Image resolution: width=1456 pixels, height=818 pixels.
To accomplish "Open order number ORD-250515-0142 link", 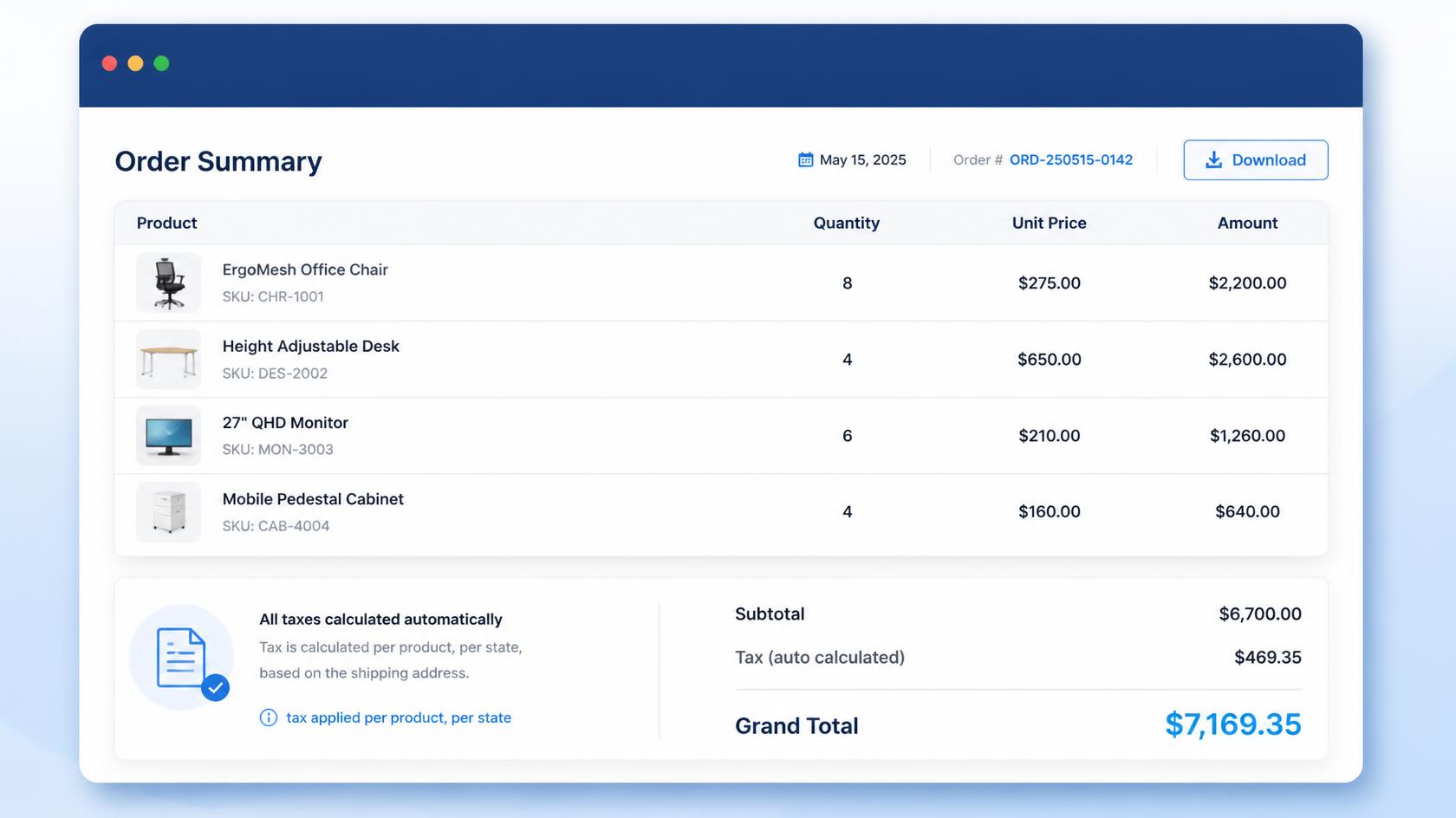I will (1070, 160).
